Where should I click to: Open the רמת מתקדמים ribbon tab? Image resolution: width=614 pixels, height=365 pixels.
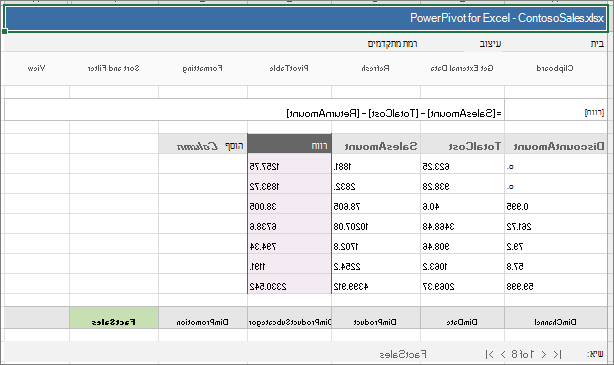[392, 43]
